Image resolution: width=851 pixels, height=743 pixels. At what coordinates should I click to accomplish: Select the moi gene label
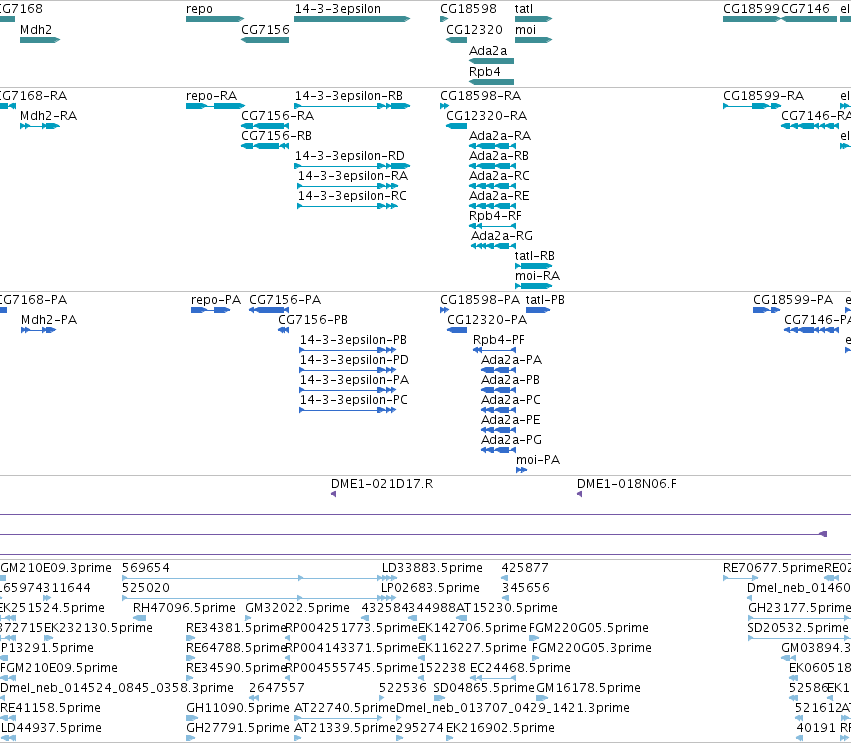[x=525, y=30]
